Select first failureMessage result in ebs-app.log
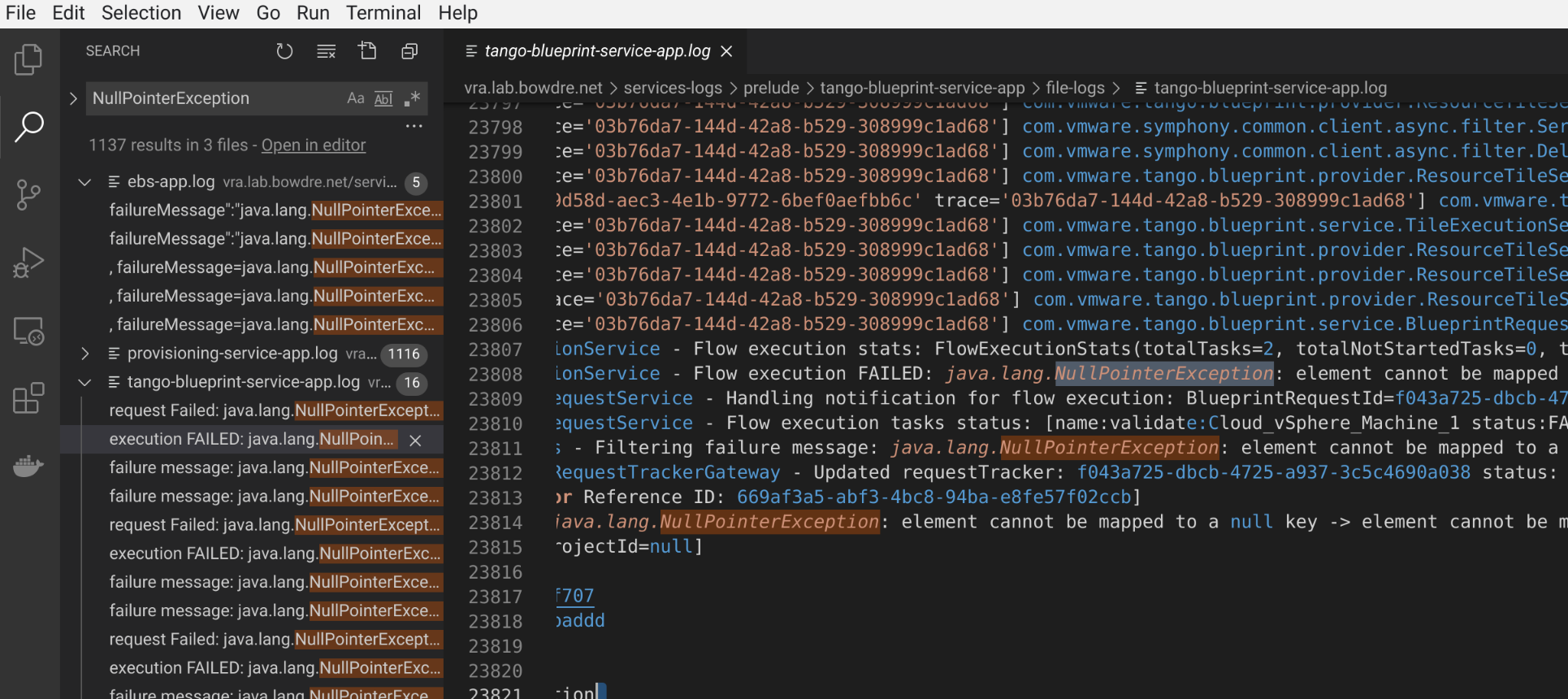1568x699 pixels. [275, 211]
